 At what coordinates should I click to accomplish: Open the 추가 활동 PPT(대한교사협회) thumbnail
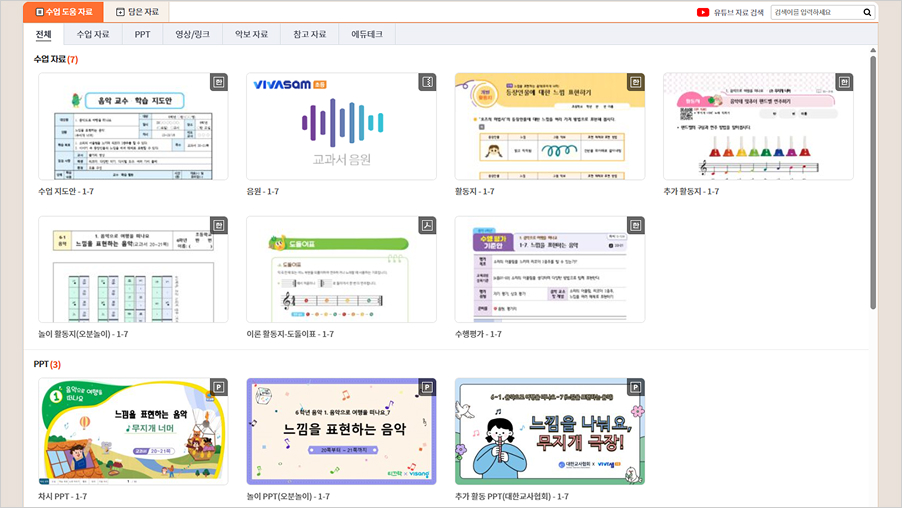click(x=549, y=431)
